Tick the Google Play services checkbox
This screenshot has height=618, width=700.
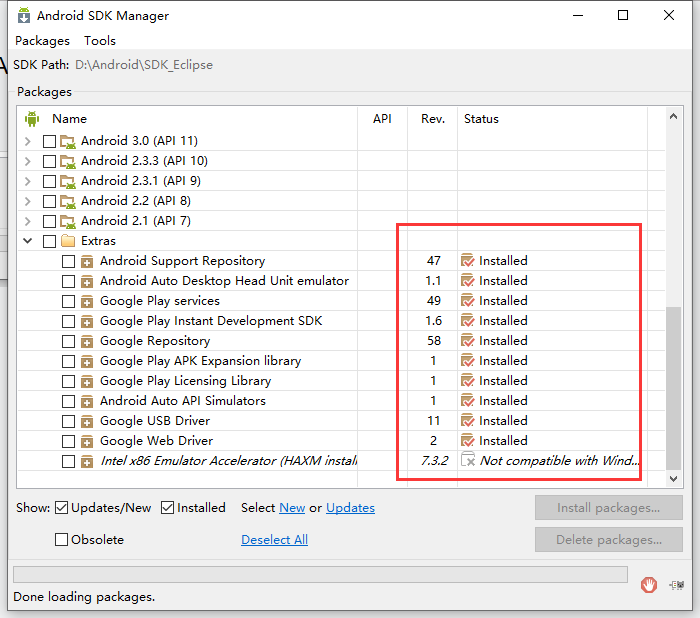pyautogui.click(x=68, y=301)
